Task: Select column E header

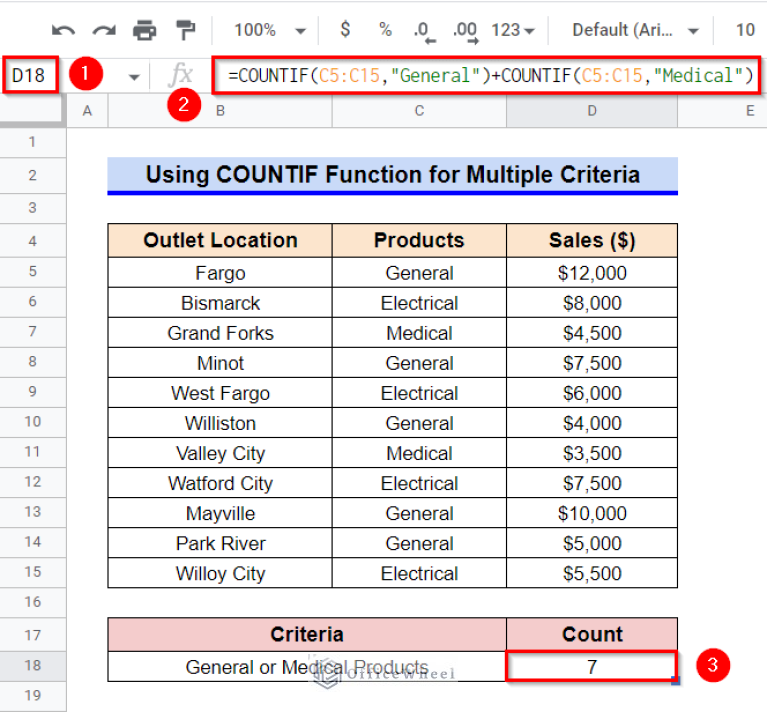Action: (x=722, y=111)
